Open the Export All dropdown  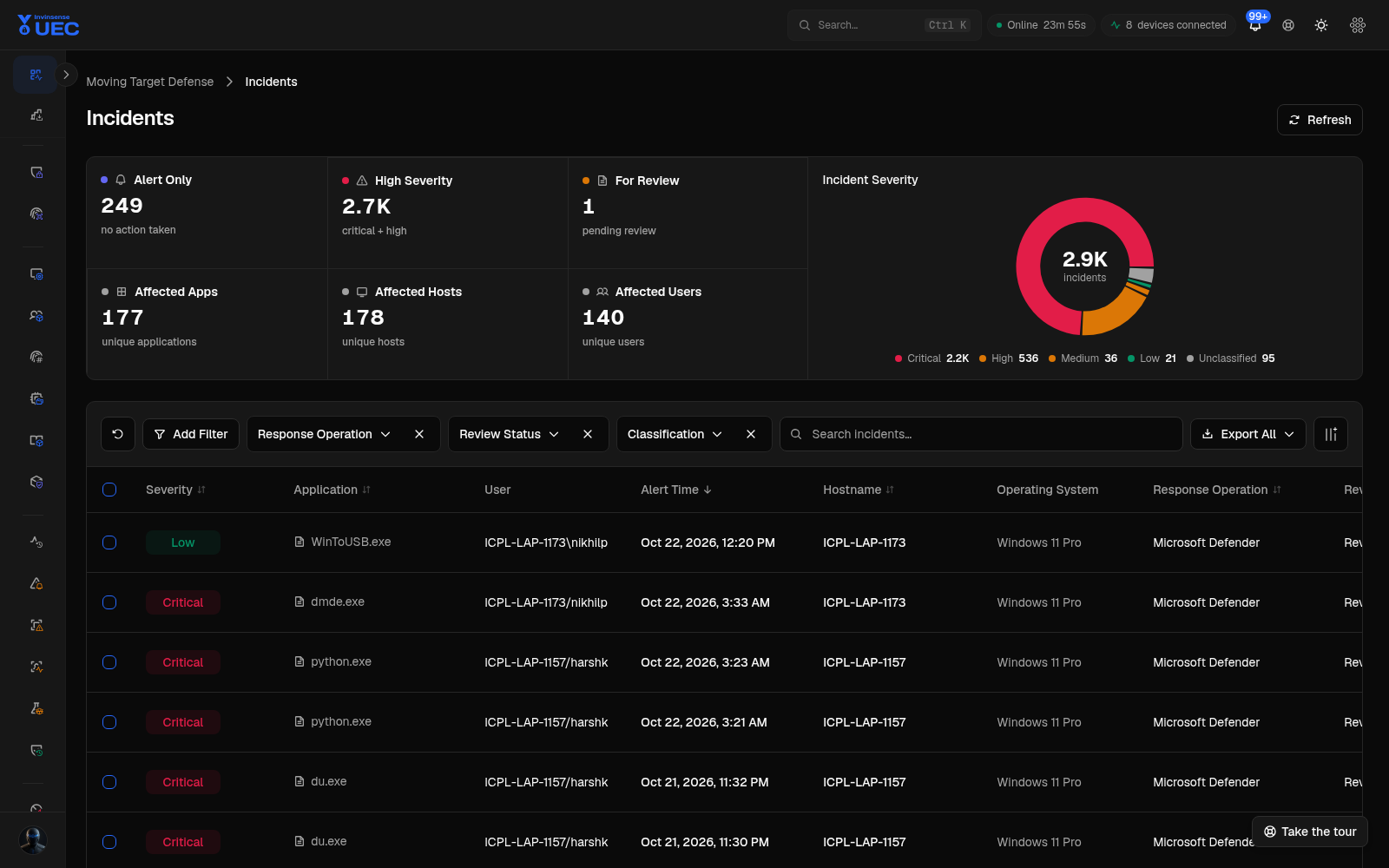click(1248, 434)
